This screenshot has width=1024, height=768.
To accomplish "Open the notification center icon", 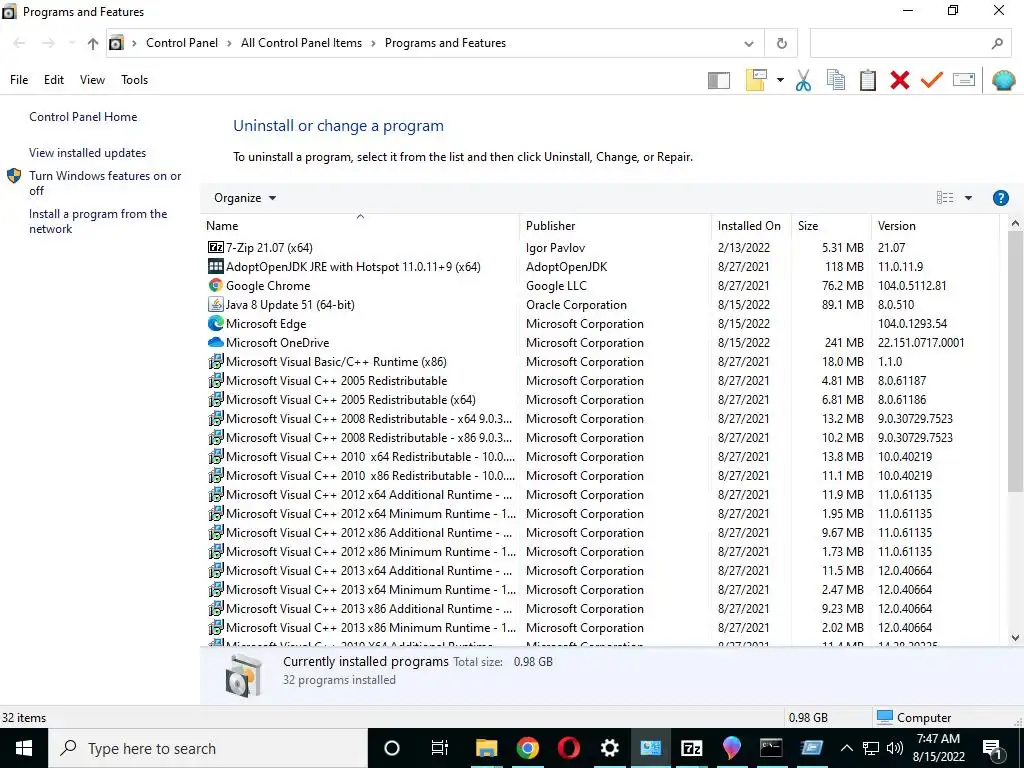I will pyautogui.click(x=992, y=748).
